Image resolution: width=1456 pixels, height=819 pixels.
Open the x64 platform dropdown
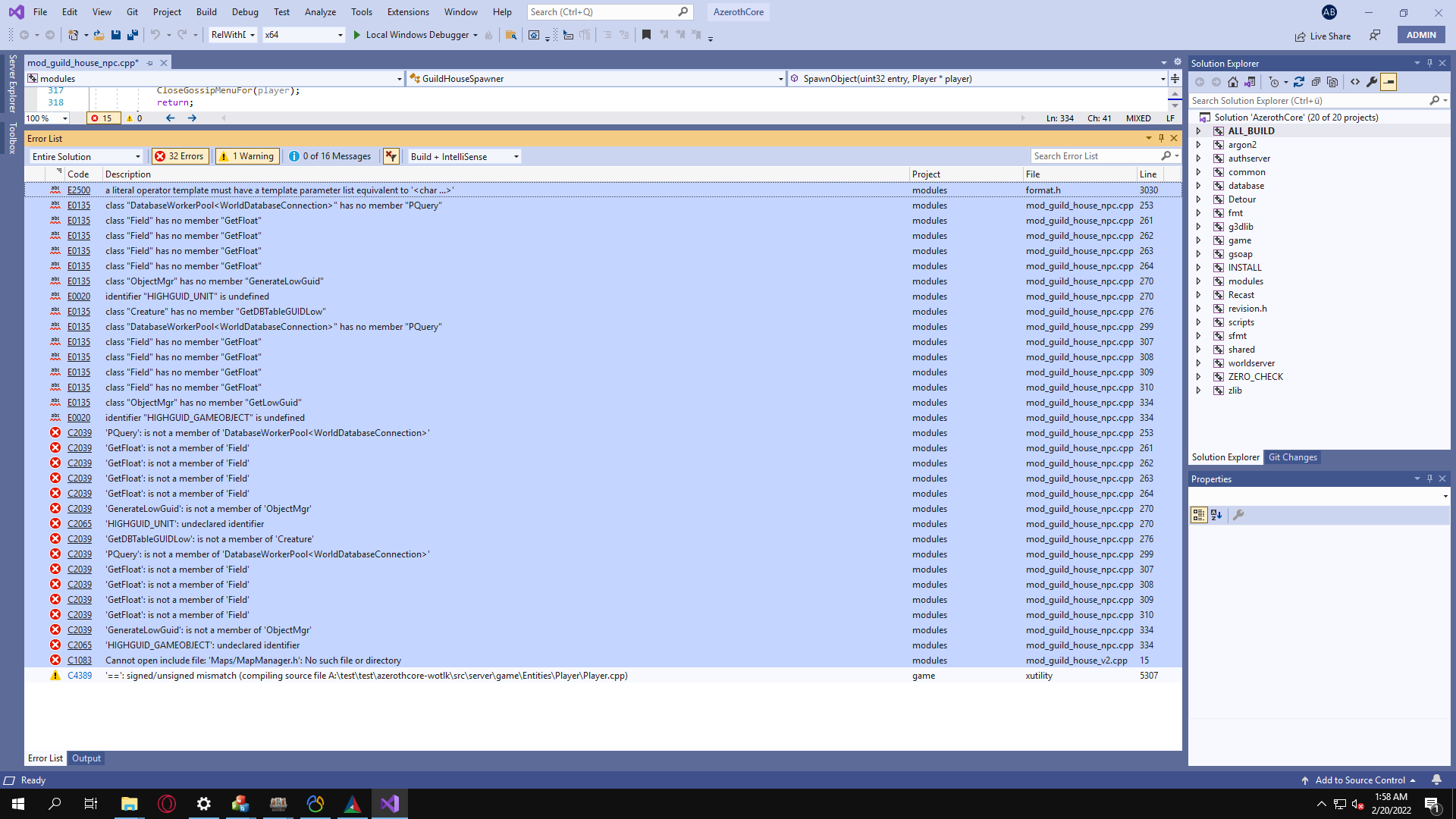pos(303,35)
